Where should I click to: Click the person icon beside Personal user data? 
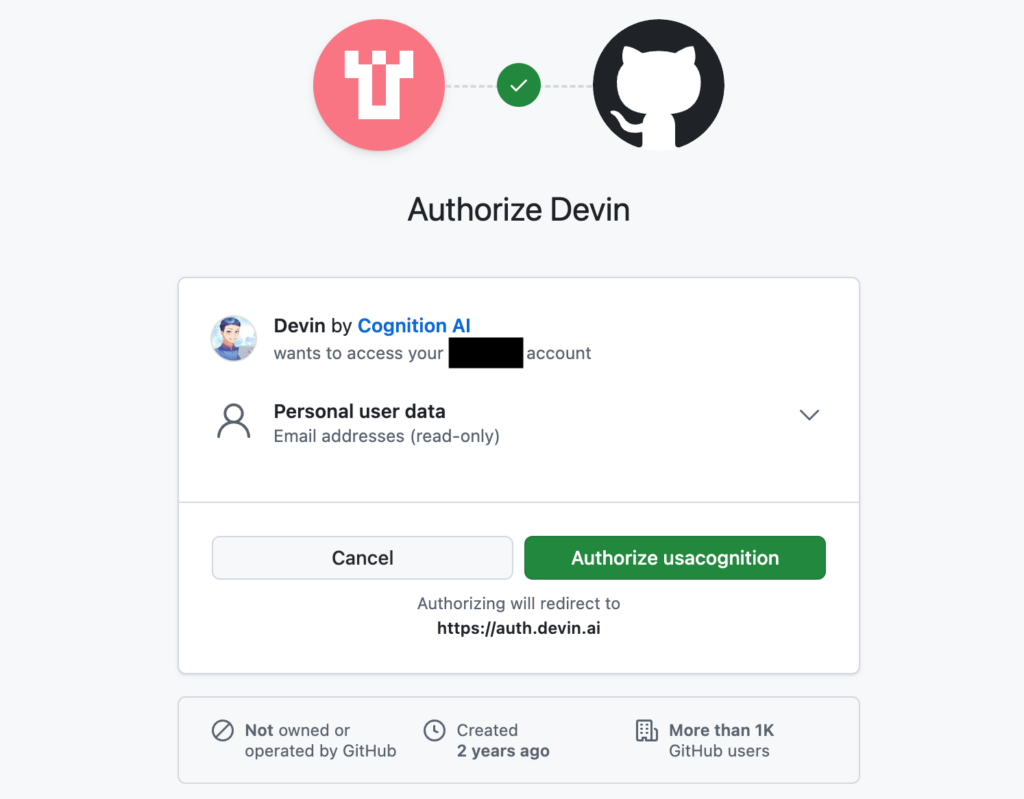(233, 422)
